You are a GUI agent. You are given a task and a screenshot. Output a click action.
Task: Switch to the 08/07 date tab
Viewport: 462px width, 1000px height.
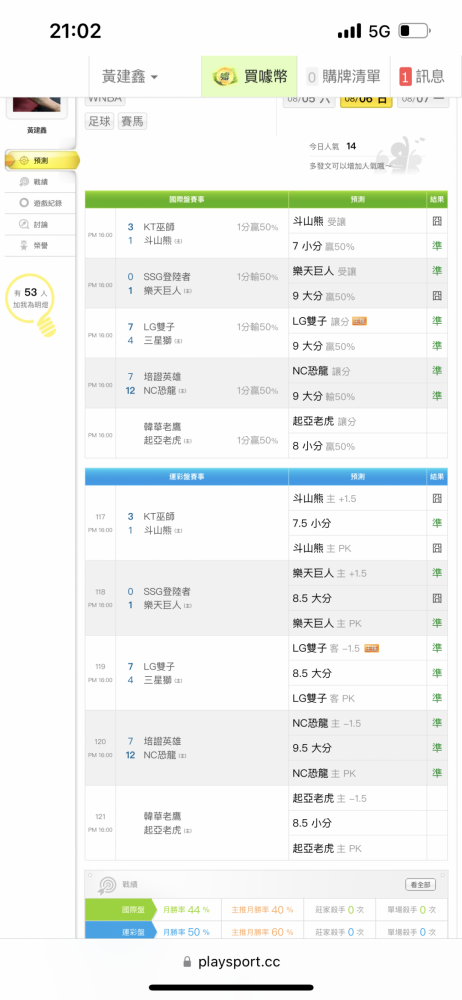422,99
